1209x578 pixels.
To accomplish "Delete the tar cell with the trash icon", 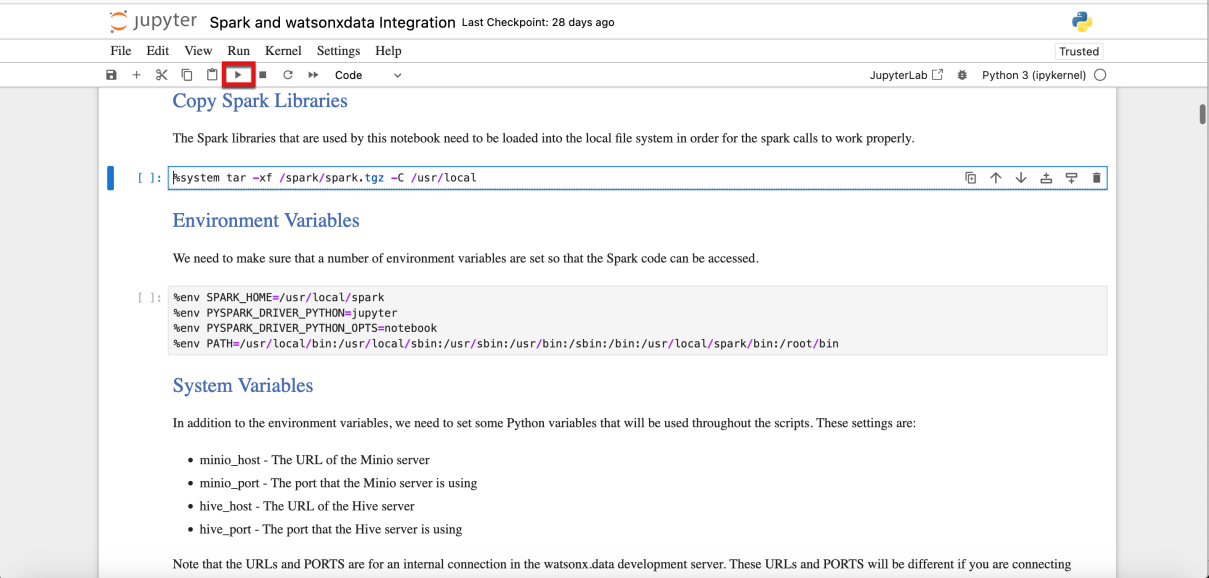I will click(x=1096, y=178).
